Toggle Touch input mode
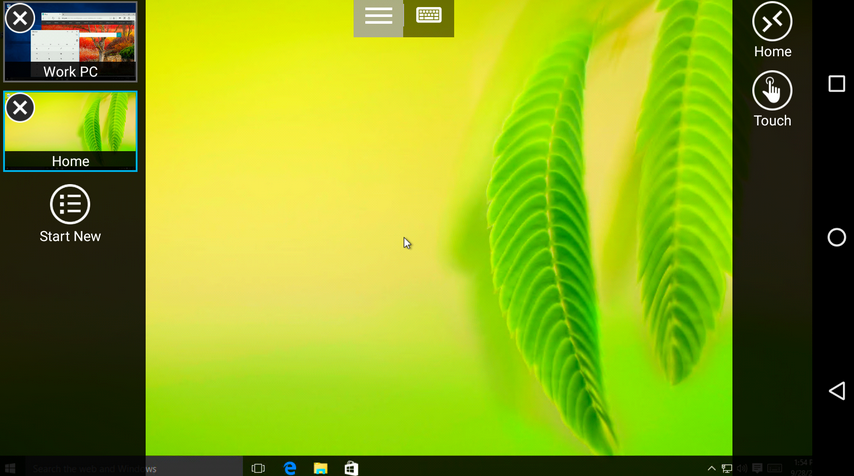Screen dimensions: 854x476 tap(772, 91)
